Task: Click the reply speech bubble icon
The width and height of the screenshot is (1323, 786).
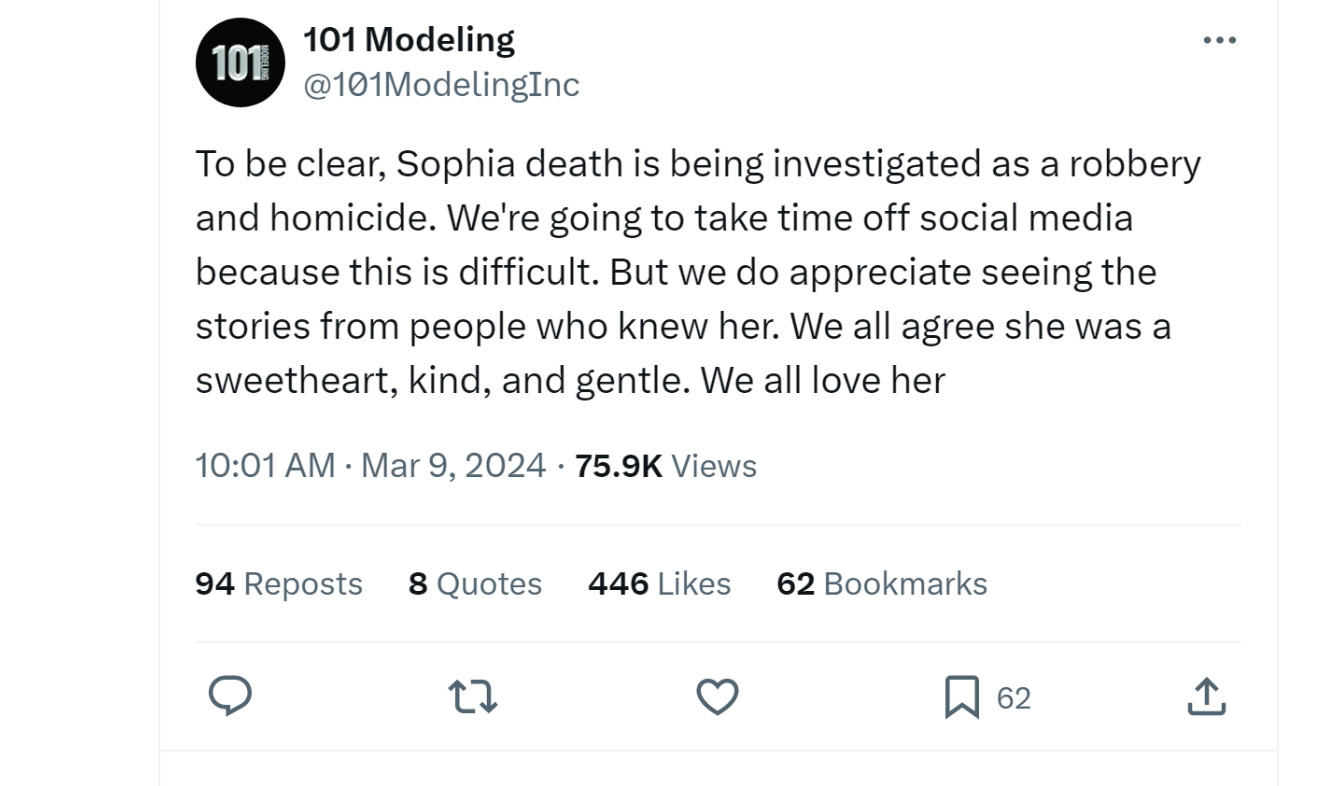Action: (x=229, y=696)
